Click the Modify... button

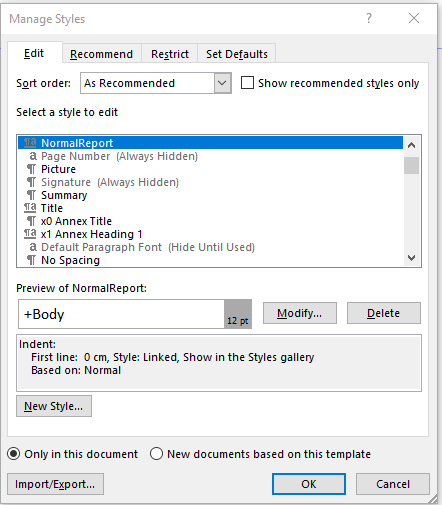pyautogui.click(x=300, y=313)
